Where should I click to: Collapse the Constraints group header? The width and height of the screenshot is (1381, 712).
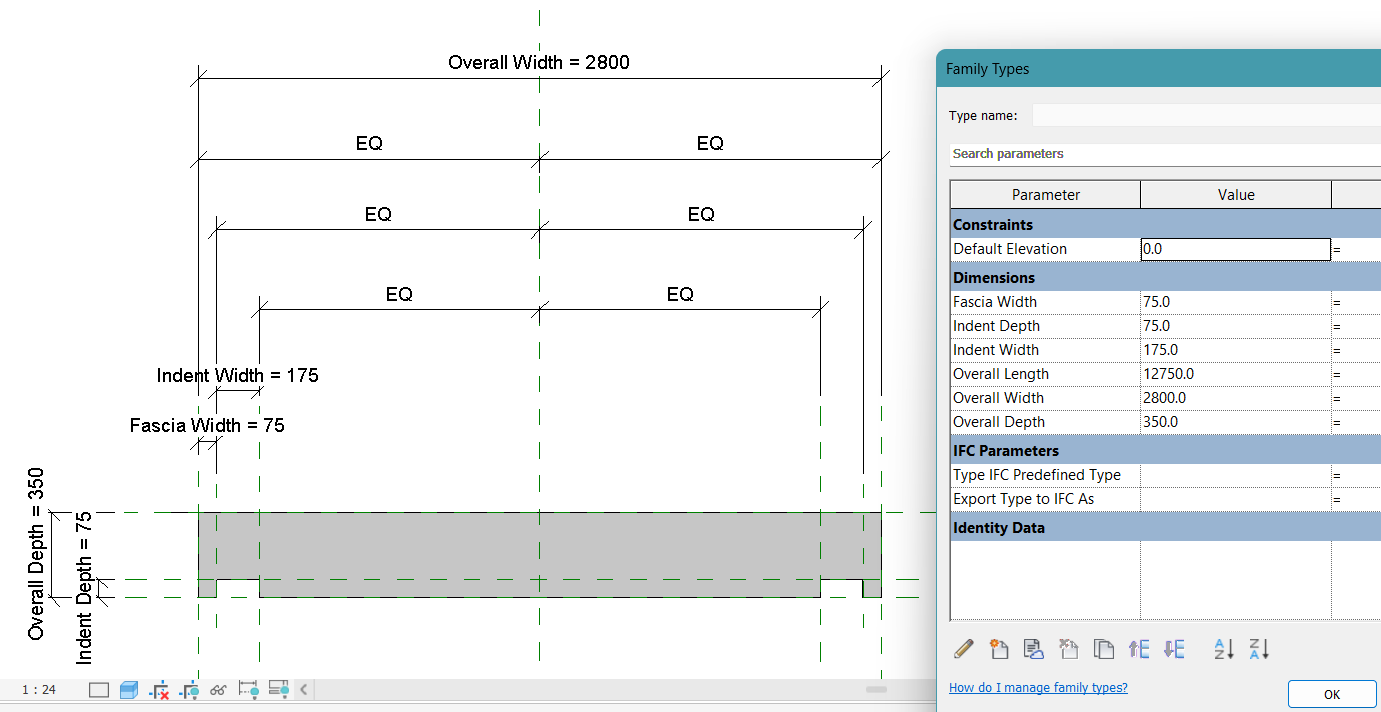pos(1165,225)
